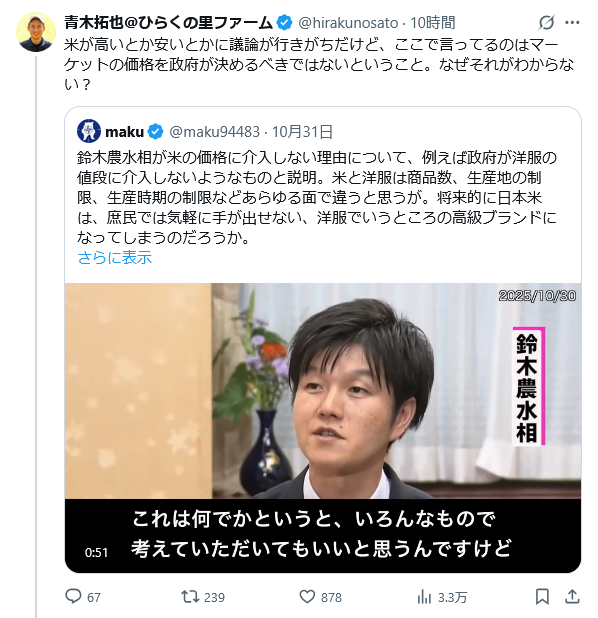Viewport: 598px width, 618px height.
Task: Open the reply comment icon
Action: [73, 597]
